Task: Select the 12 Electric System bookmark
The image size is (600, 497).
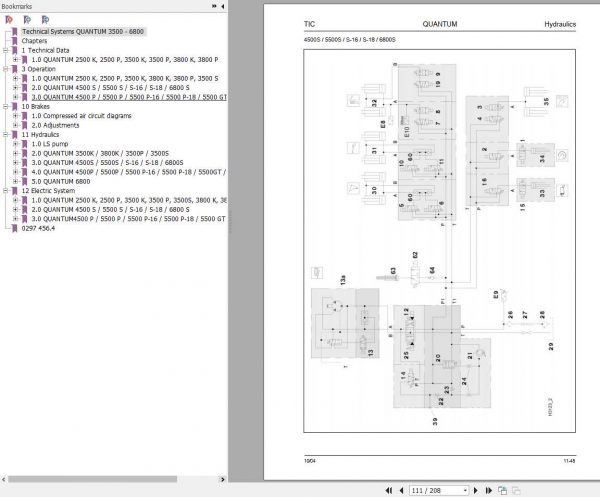Action: 48,191
